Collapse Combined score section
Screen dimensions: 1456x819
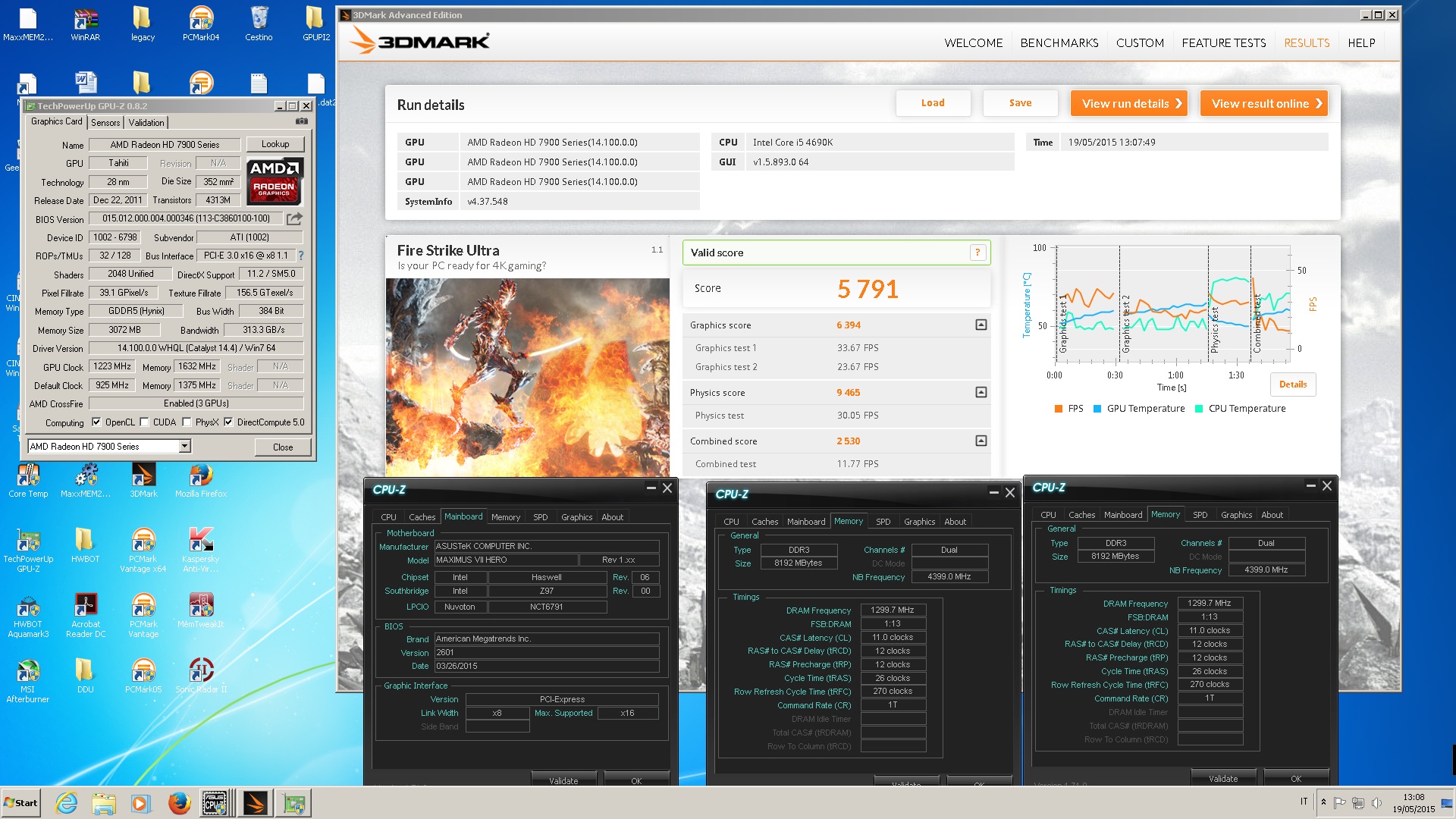tap(981, 441)
